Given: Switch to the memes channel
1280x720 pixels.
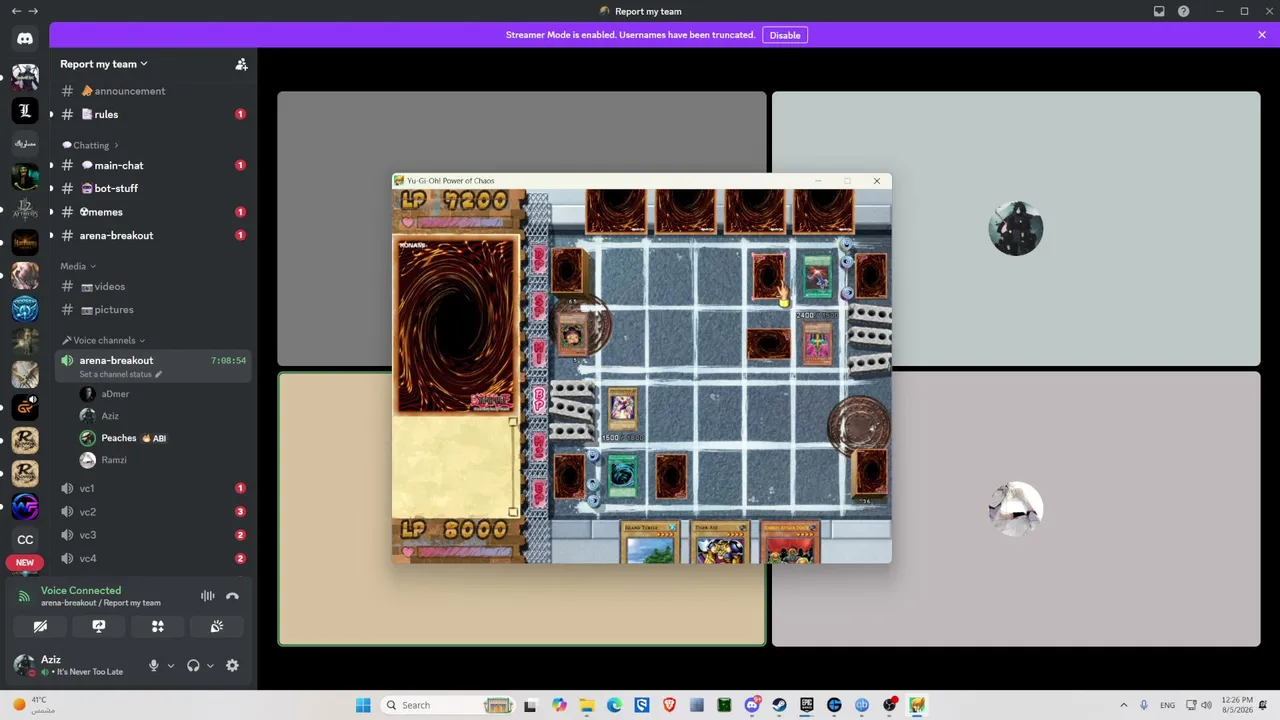Looking at the screenshot, I should [x=153, y=212].
